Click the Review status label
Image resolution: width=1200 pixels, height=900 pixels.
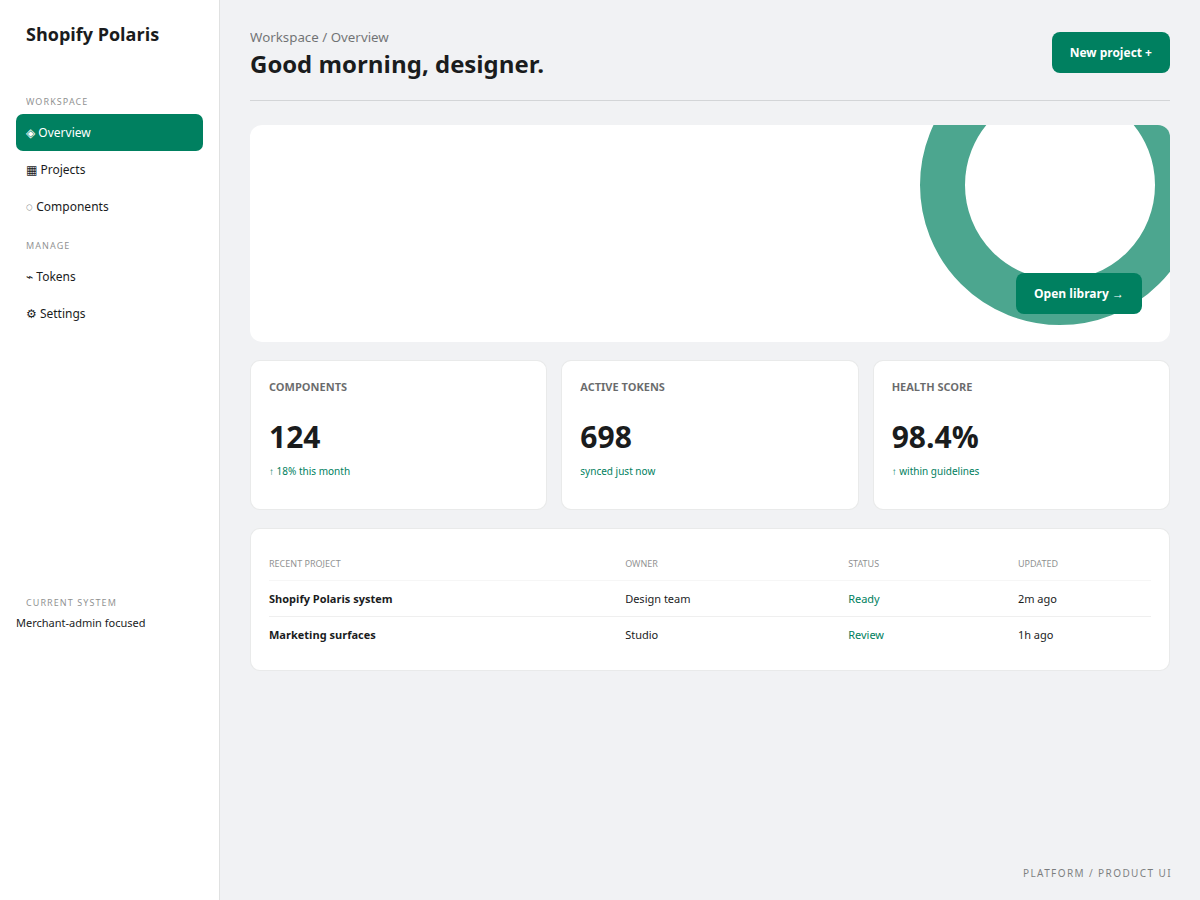pos(866,635)
